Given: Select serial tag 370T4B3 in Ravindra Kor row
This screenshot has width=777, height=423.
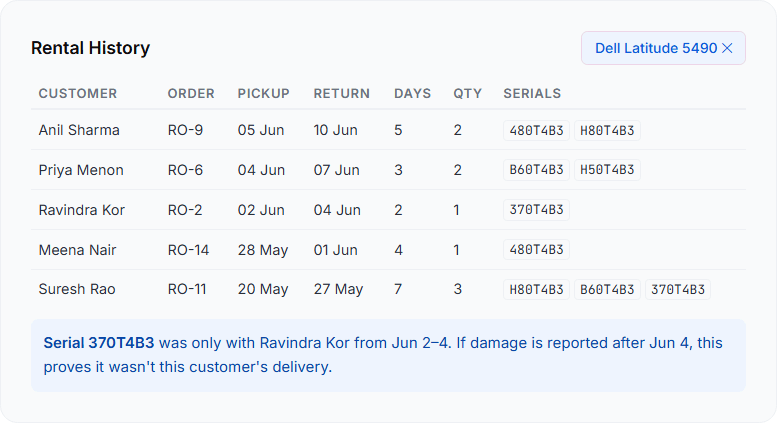Looking at the screenshot, I should [536, 210].
